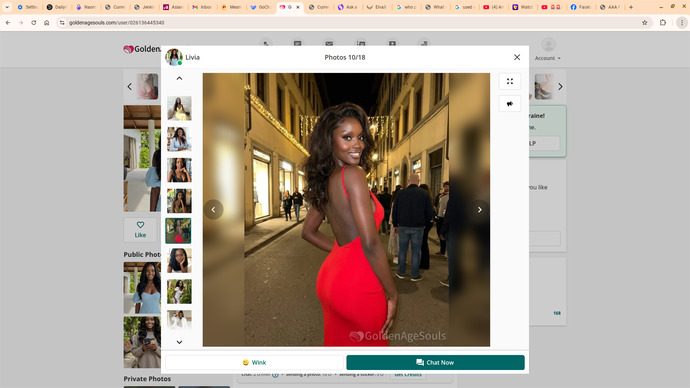Open the browser extensions puzzle icon
This screenshot has width=690, height=388.
(x=663, y=22)
